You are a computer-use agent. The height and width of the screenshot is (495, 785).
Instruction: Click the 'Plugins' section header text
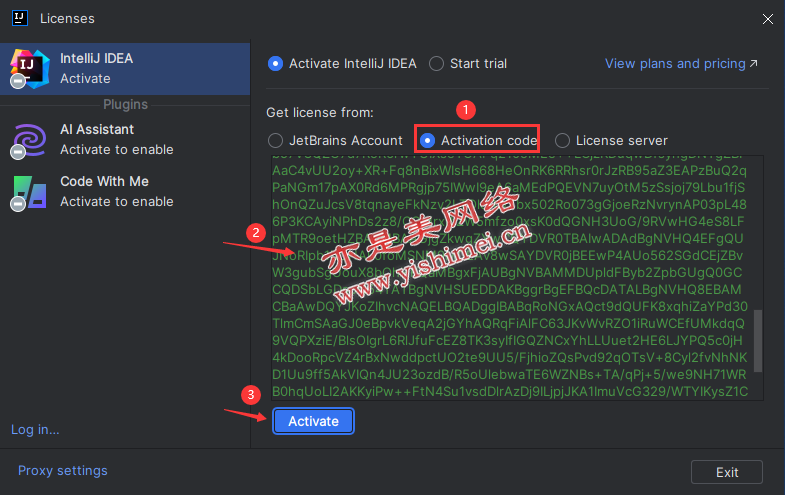point(125,104)
